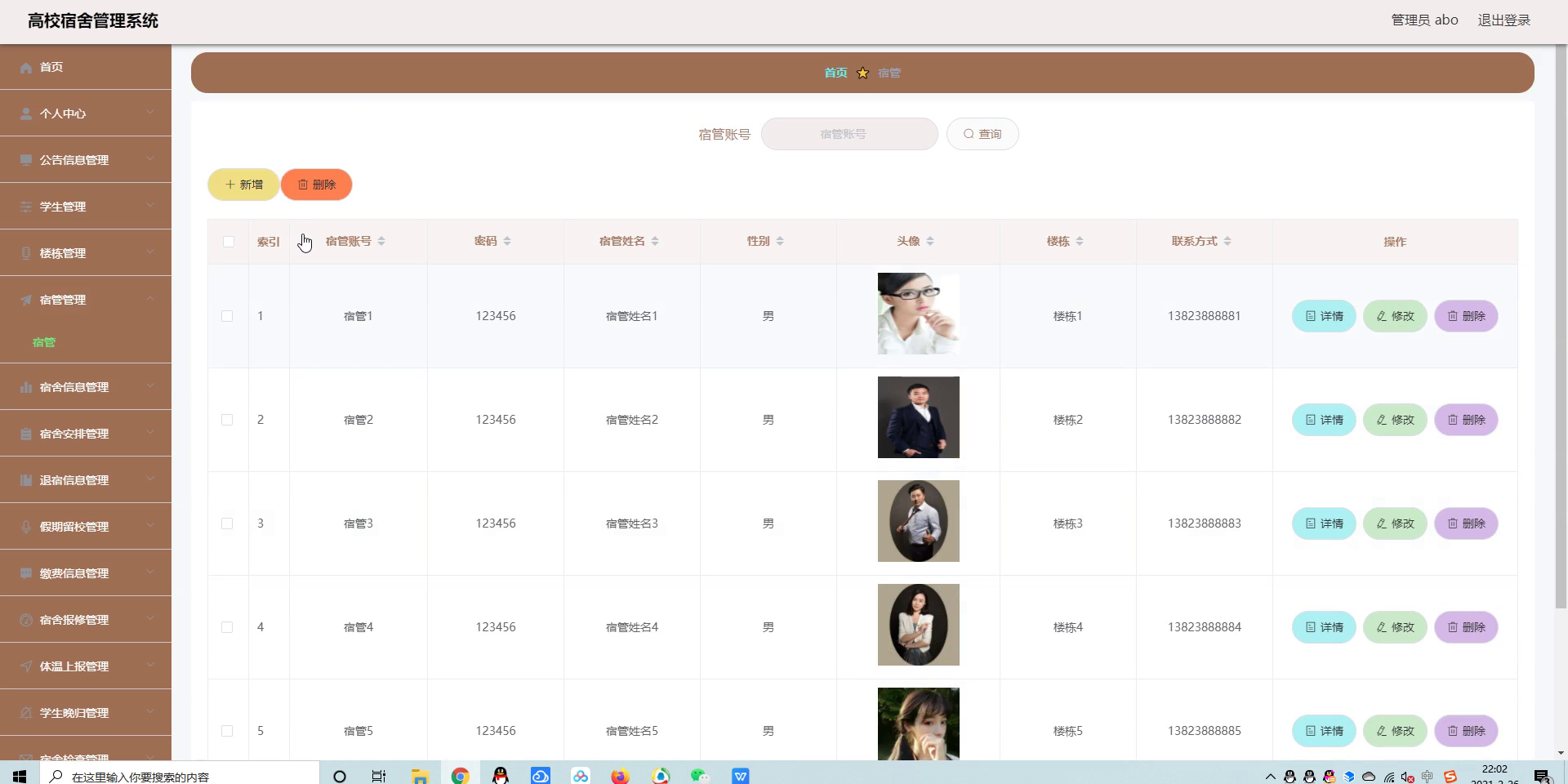
Task: Click the yellow 新增 button
Action: tap(243, 185)
